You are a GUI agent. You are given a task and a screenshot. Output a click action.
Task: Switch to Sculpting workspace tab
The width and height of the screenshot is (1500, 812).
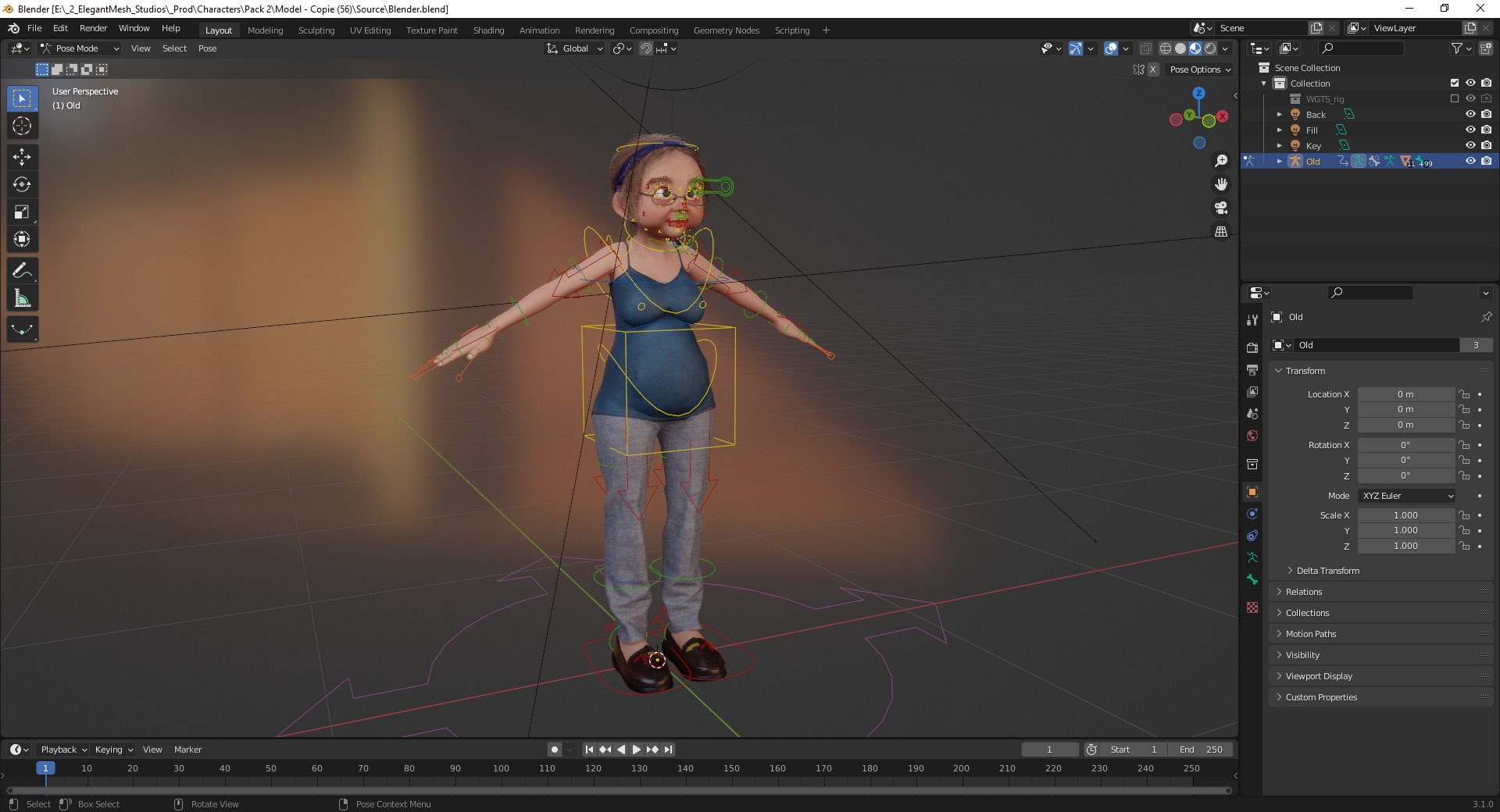pyautogui.click(x=316, y=30)
